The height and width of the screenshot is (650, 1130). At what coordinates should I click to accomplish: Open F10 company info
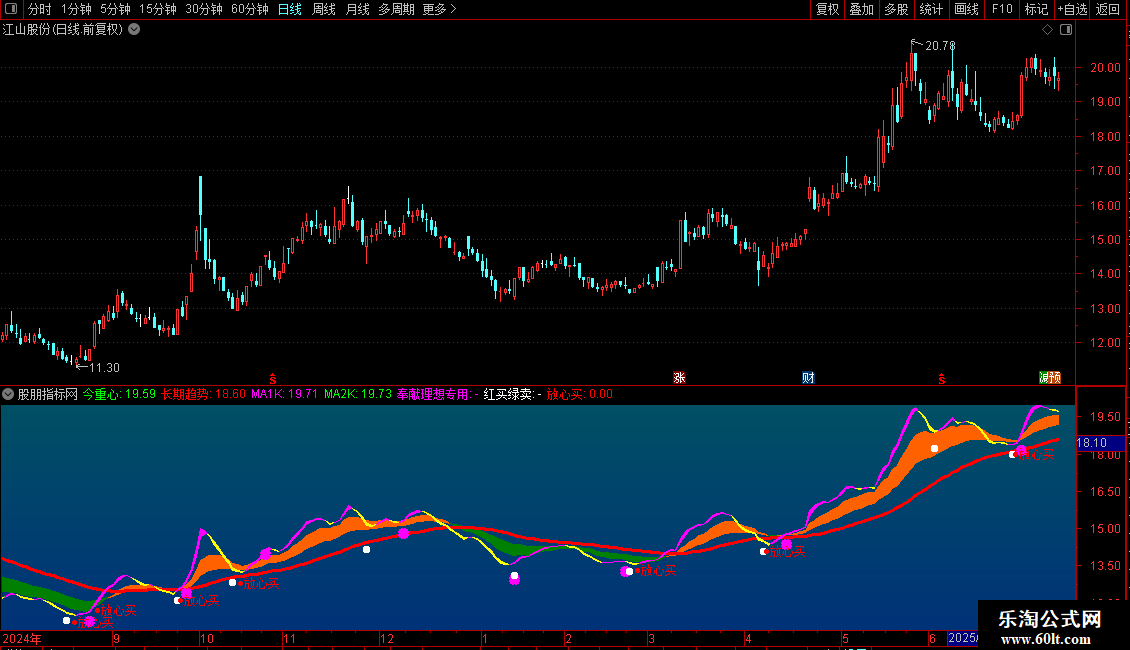pos(1002,9)
